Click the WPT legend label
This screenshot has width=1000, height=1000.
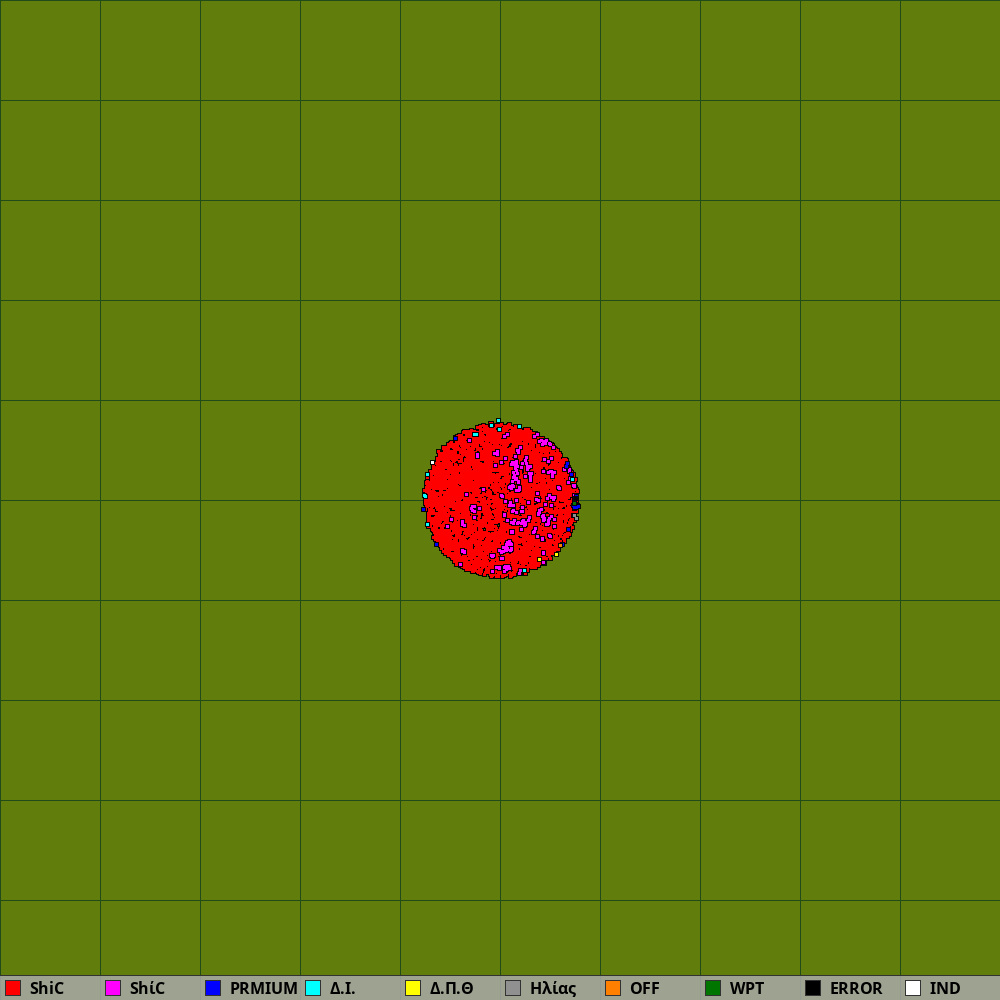pos(746,988)
